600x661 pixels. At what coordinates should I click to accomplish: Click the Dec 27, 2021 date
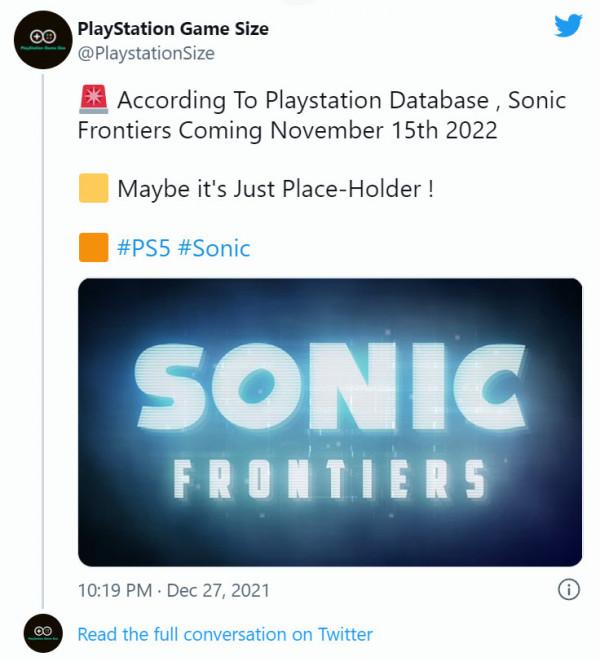(x=216, y=591)
